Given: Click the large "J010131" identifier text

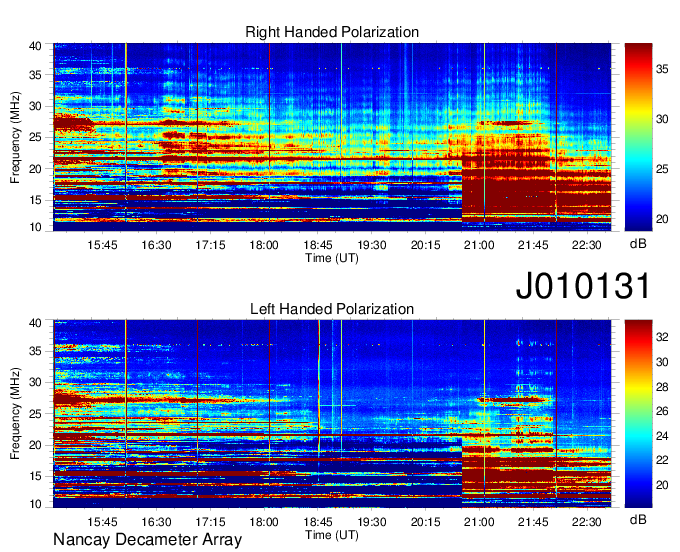Looking at the screenshot, I should coord(583,286).
